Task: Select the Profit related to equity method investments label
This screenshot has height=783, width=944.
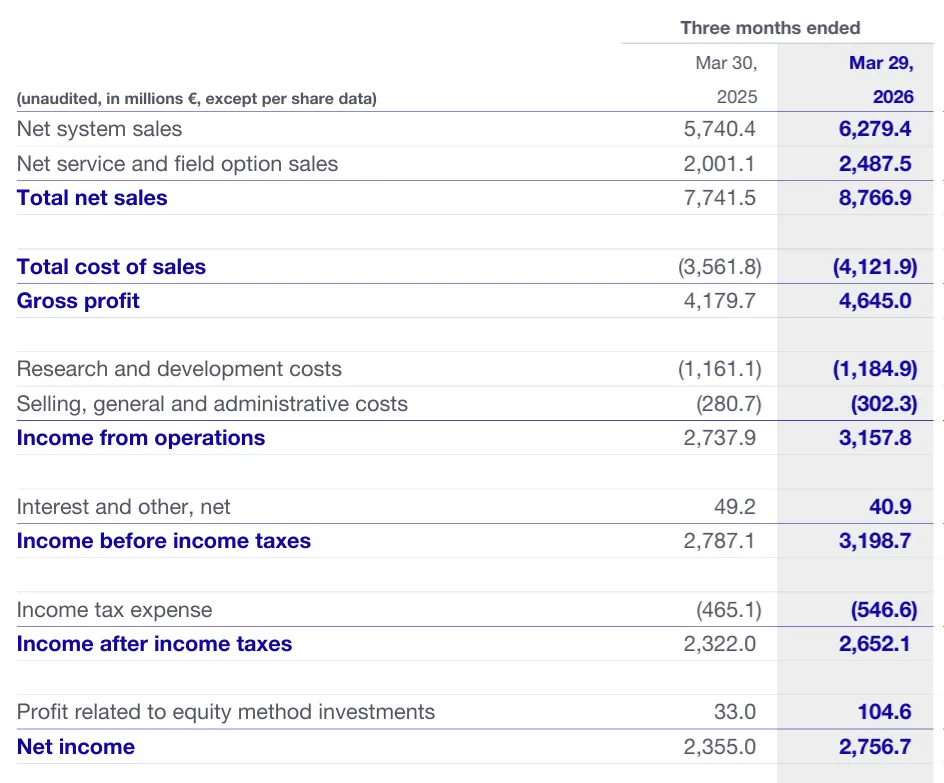Action: [x=226, y=712]
